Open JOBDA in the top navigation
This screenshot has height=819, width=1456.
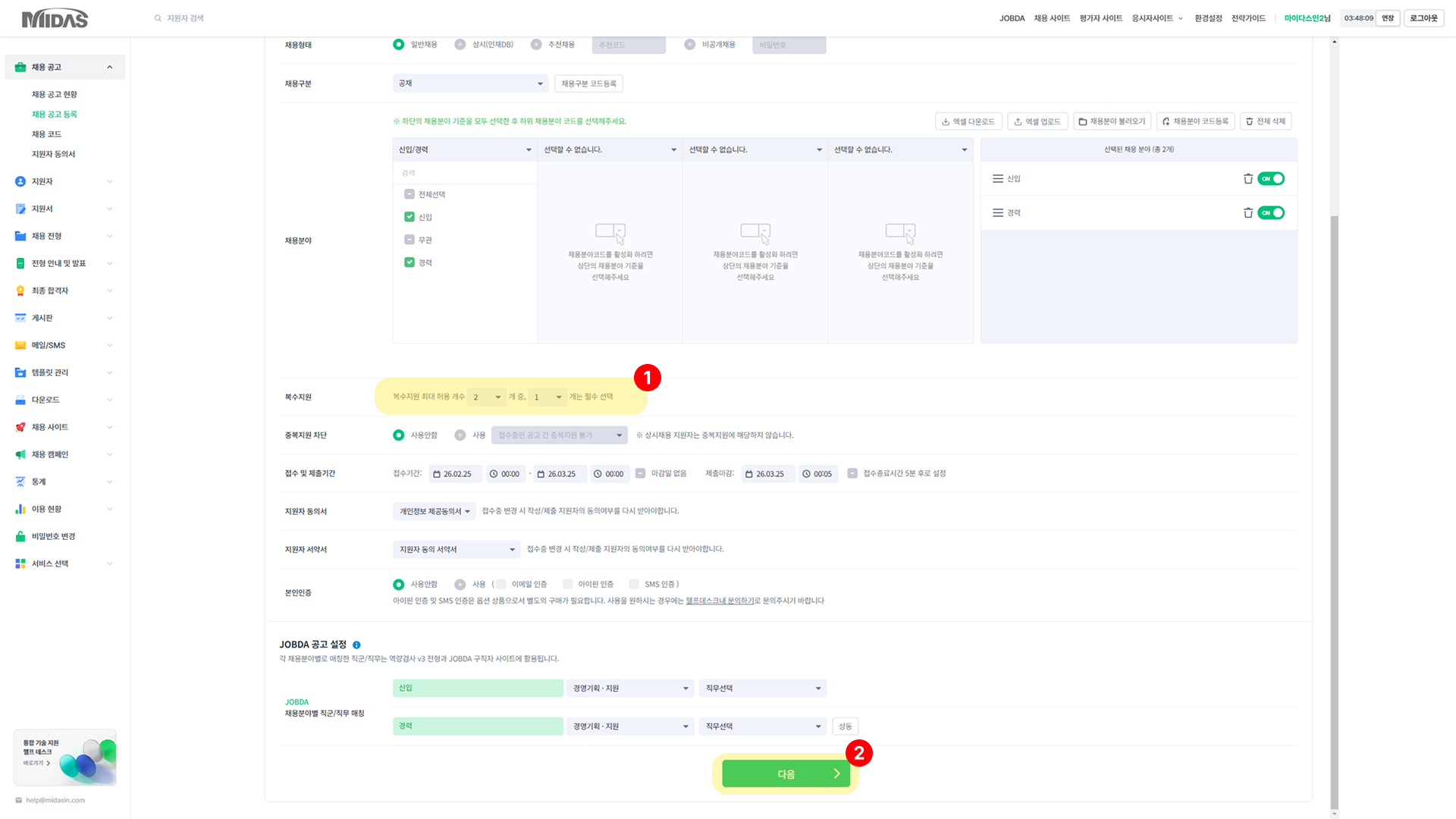1012,18
